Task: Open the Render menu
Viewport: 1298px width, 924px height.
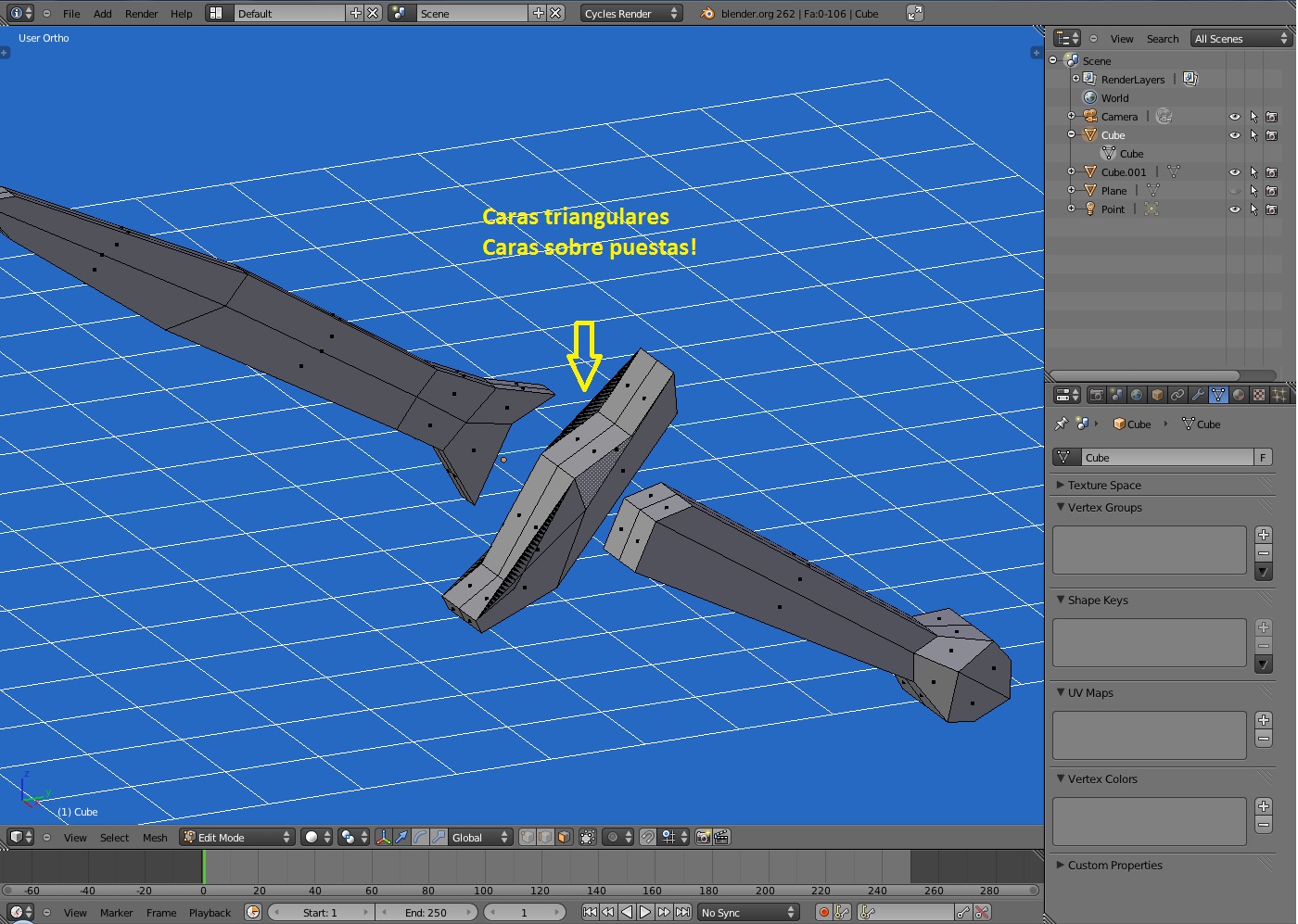Action: click(141, 14)
